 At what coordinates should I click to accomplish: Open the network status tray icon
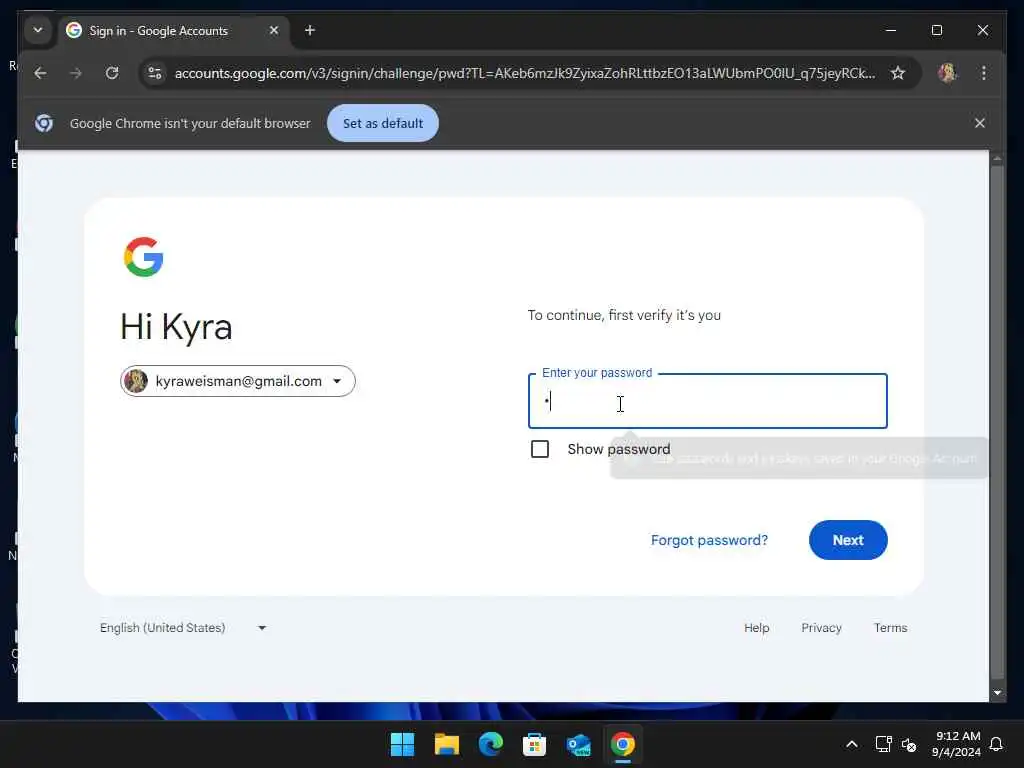coord(883,744)
